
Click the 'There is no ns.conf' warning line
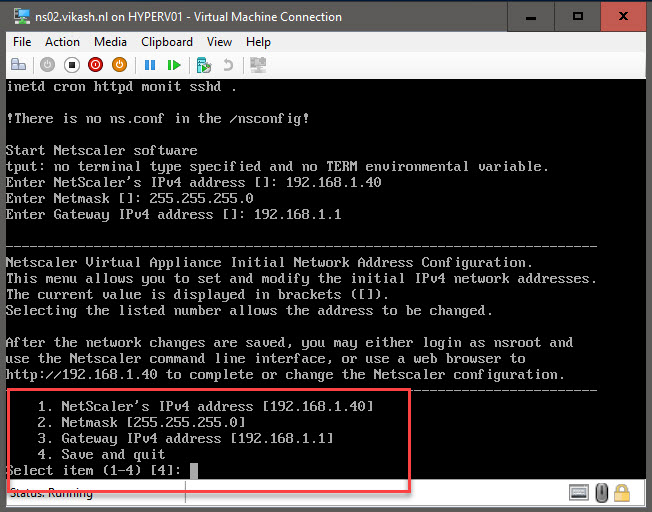(158, 119)
